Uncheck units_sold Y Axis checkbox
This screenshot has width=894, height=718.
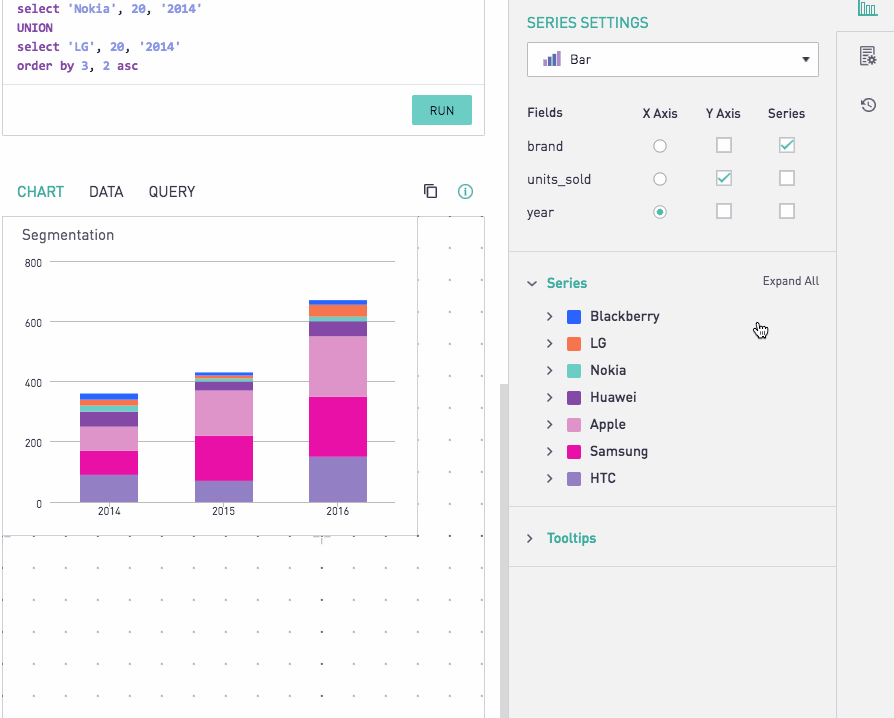(724, 179)
